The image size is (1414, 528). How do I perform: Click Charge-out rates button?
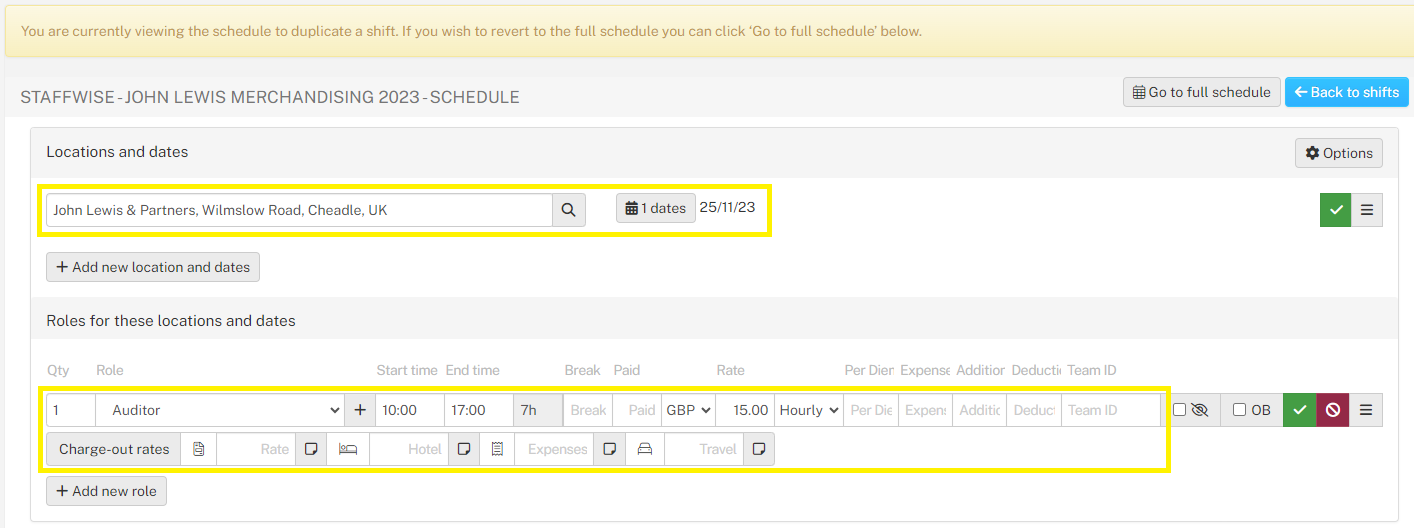[114, 449]
